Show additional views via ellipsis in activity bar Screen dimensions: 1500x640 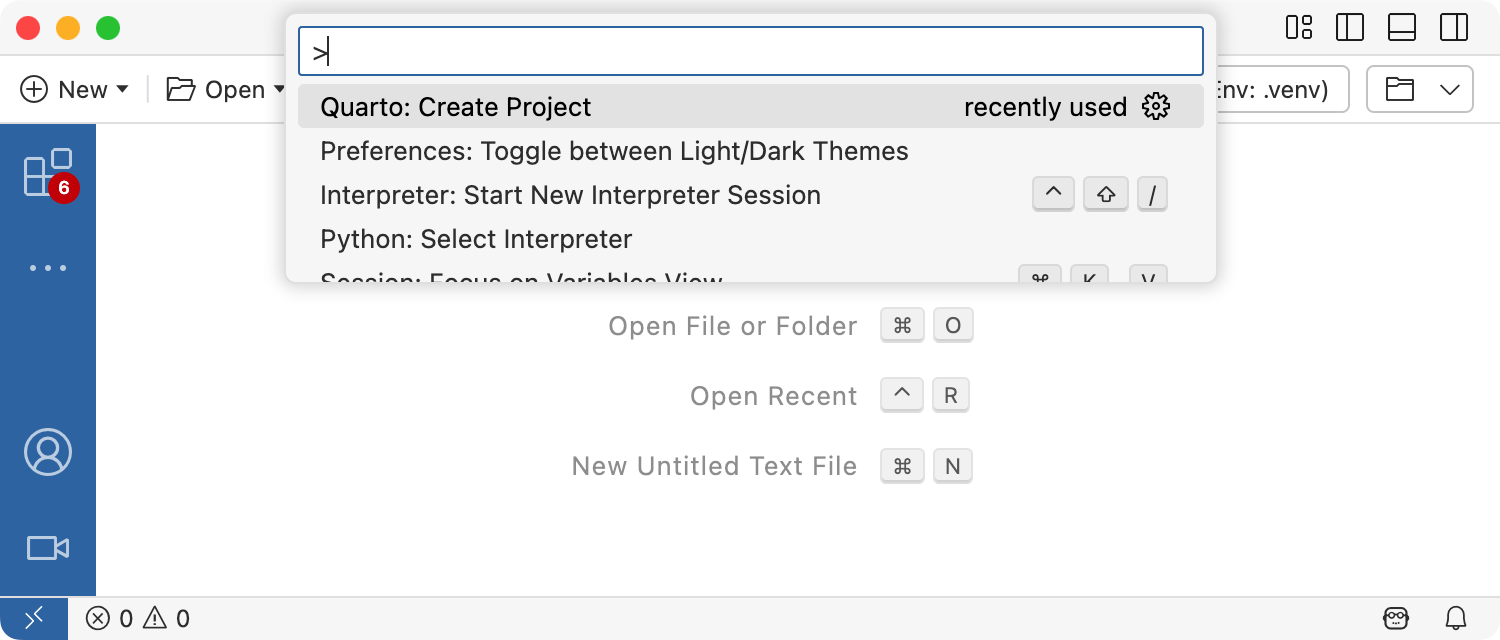point(47,268)
